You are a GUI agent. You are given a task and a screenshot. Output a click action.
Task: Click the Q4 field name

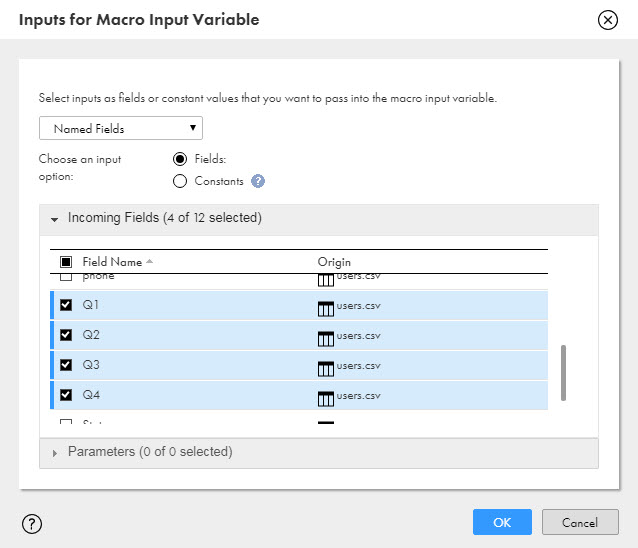[91, 395]
